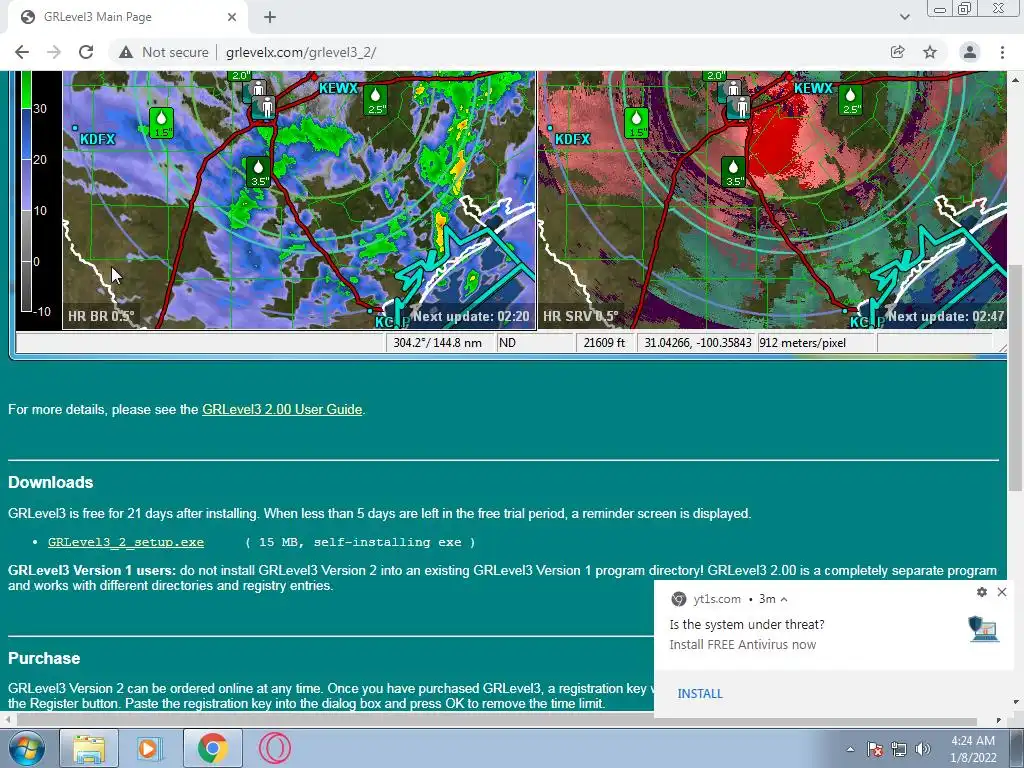This screenshot has height=768, width=1024.
Task: Close the yt1s.com notification
Action: tap(1002, 592)
